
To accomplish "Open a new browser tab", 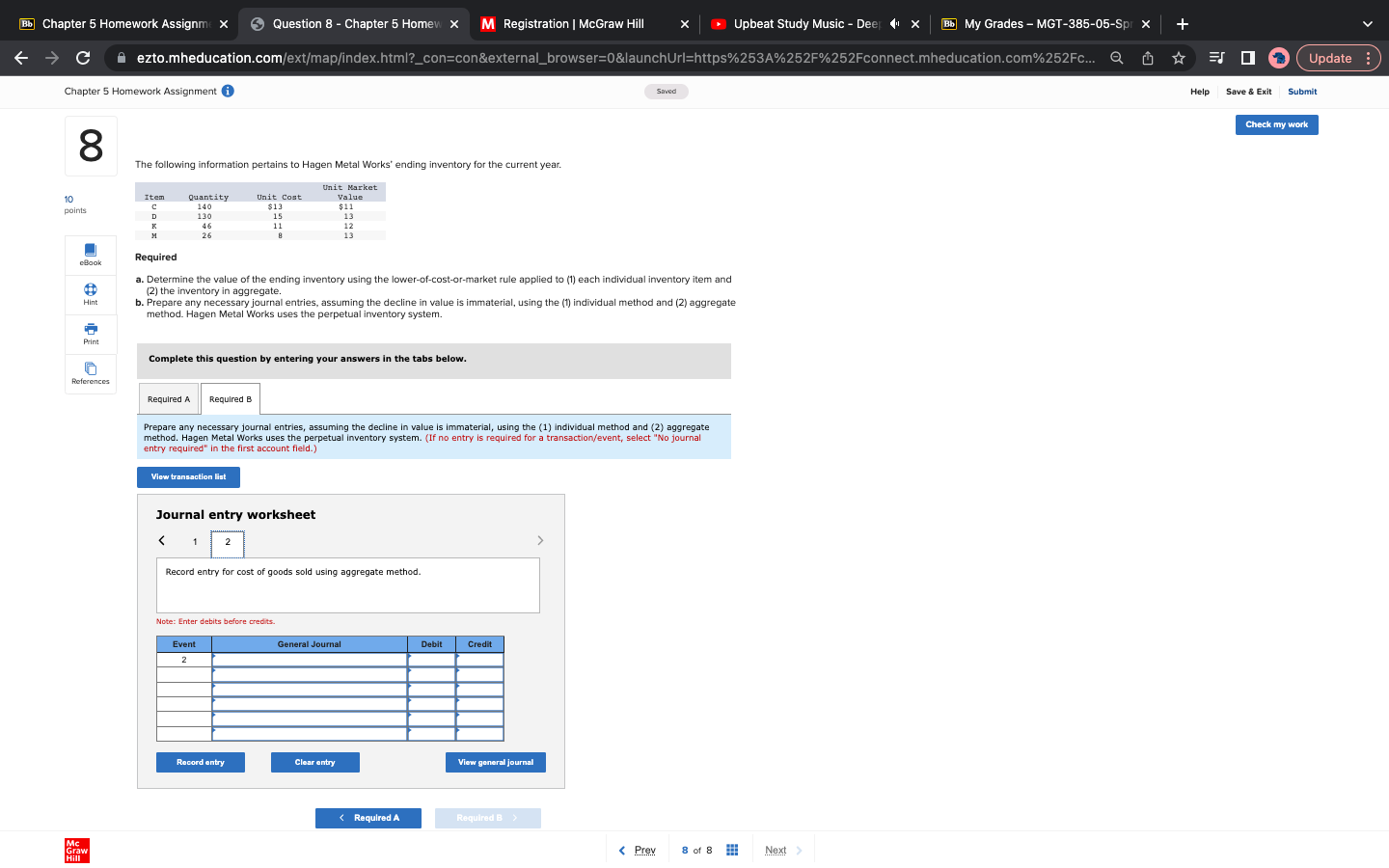I will pos(1182,24).
